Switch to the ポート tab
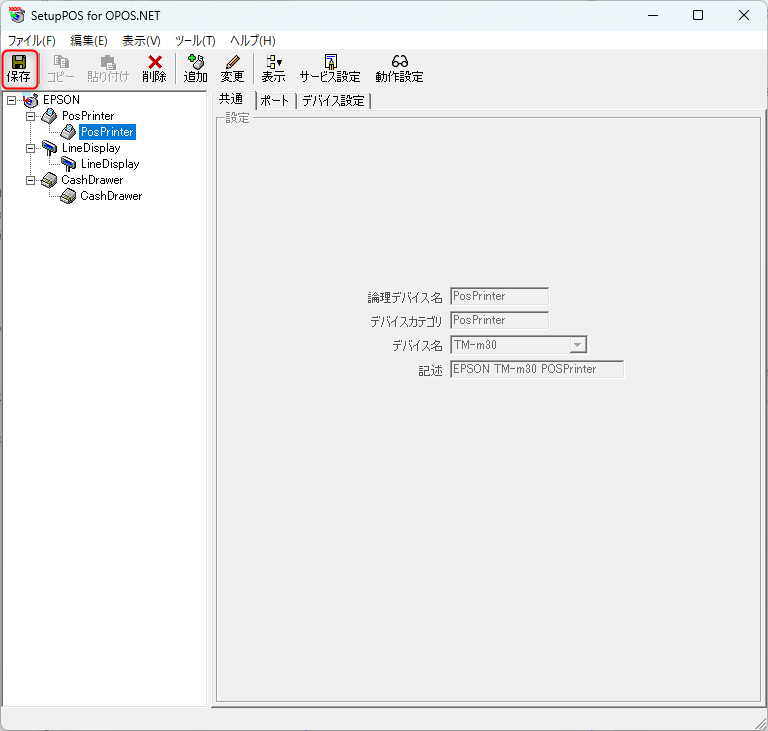Image resolution: width=768 pixels, height=731 pixels. tap(274, 101)
